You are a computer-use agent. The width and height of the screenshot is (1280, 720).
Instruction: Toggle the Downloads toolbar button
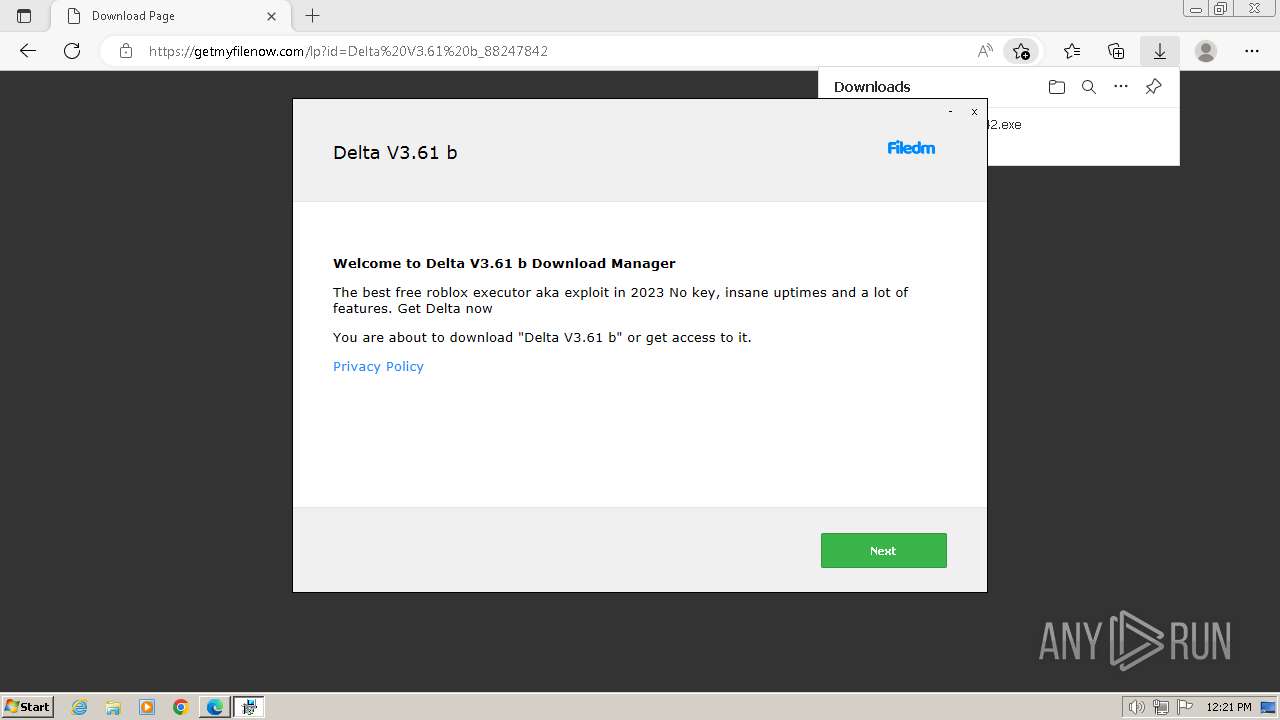point(1160,51)
